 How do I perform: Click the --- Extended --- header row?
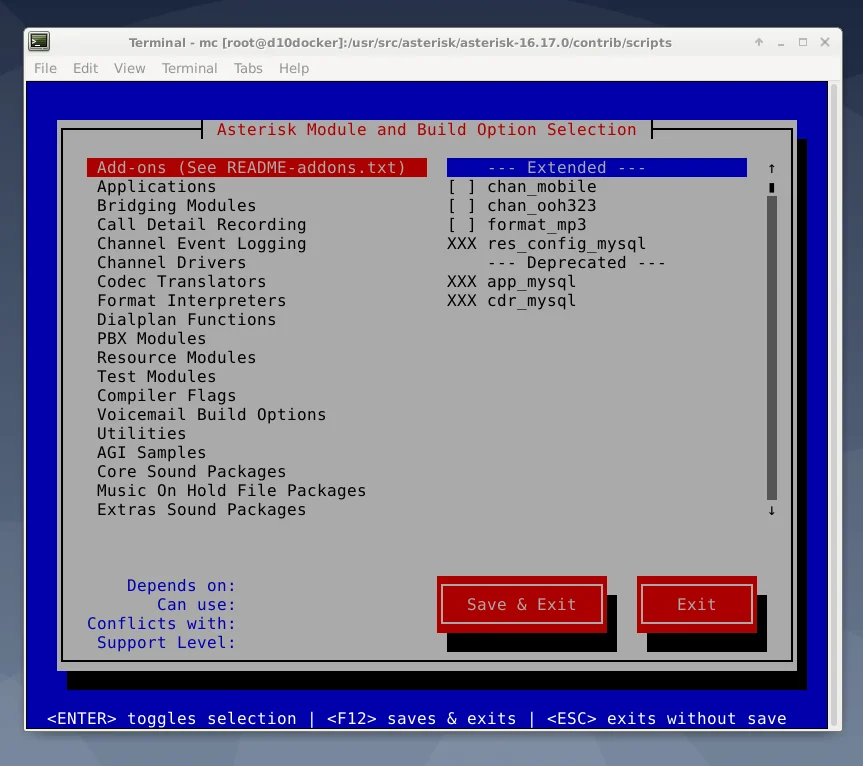click(x=597, y=167)
